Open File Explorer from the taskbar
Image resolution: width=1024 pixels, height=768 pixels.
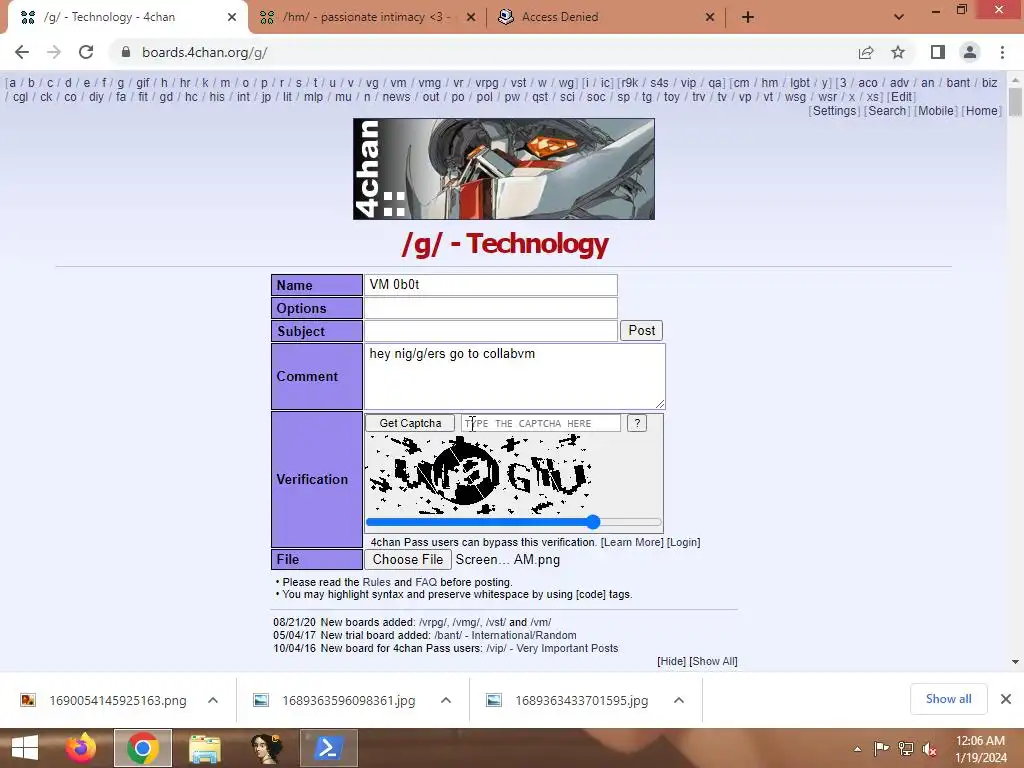point(204,748)
